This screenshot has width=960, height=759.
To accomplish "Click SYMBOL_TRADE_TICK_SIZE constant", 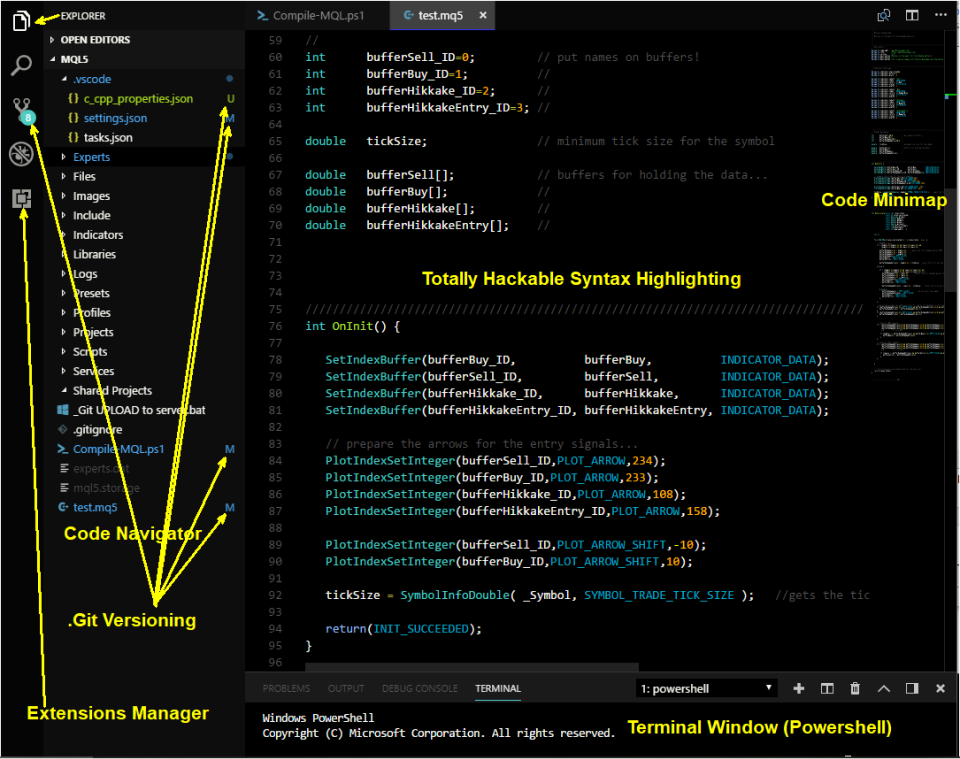I will [659, 595].
